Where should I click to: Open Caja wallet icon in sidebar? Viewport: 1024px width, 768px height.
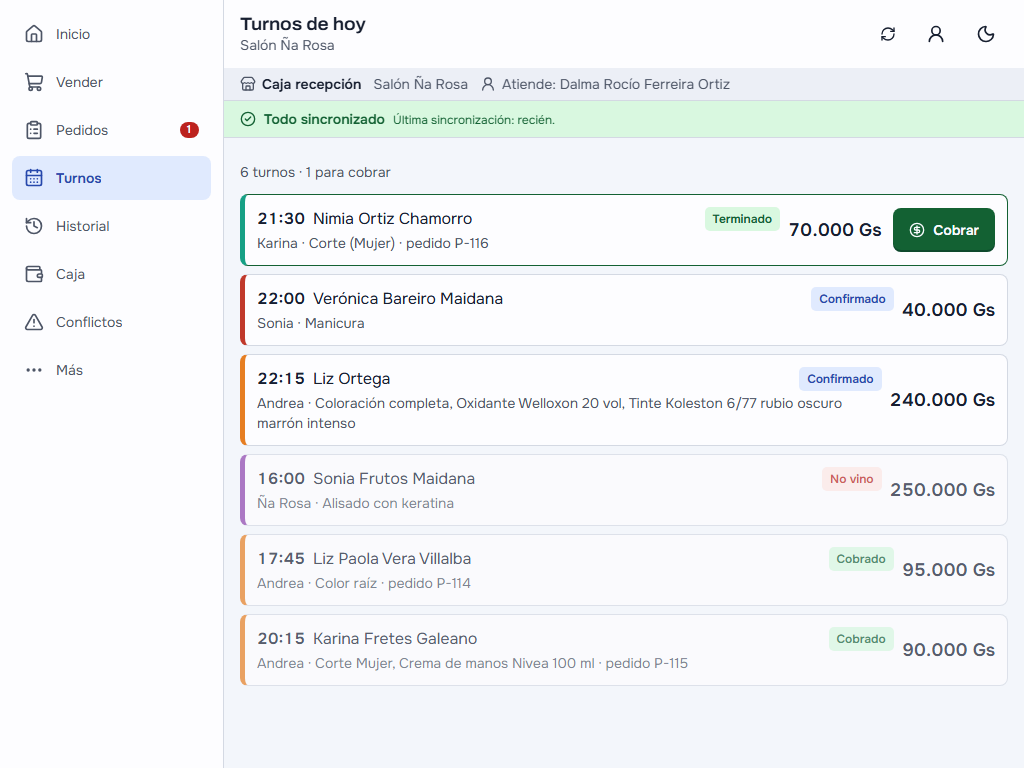pyautogui.click(x=34, y=274)
